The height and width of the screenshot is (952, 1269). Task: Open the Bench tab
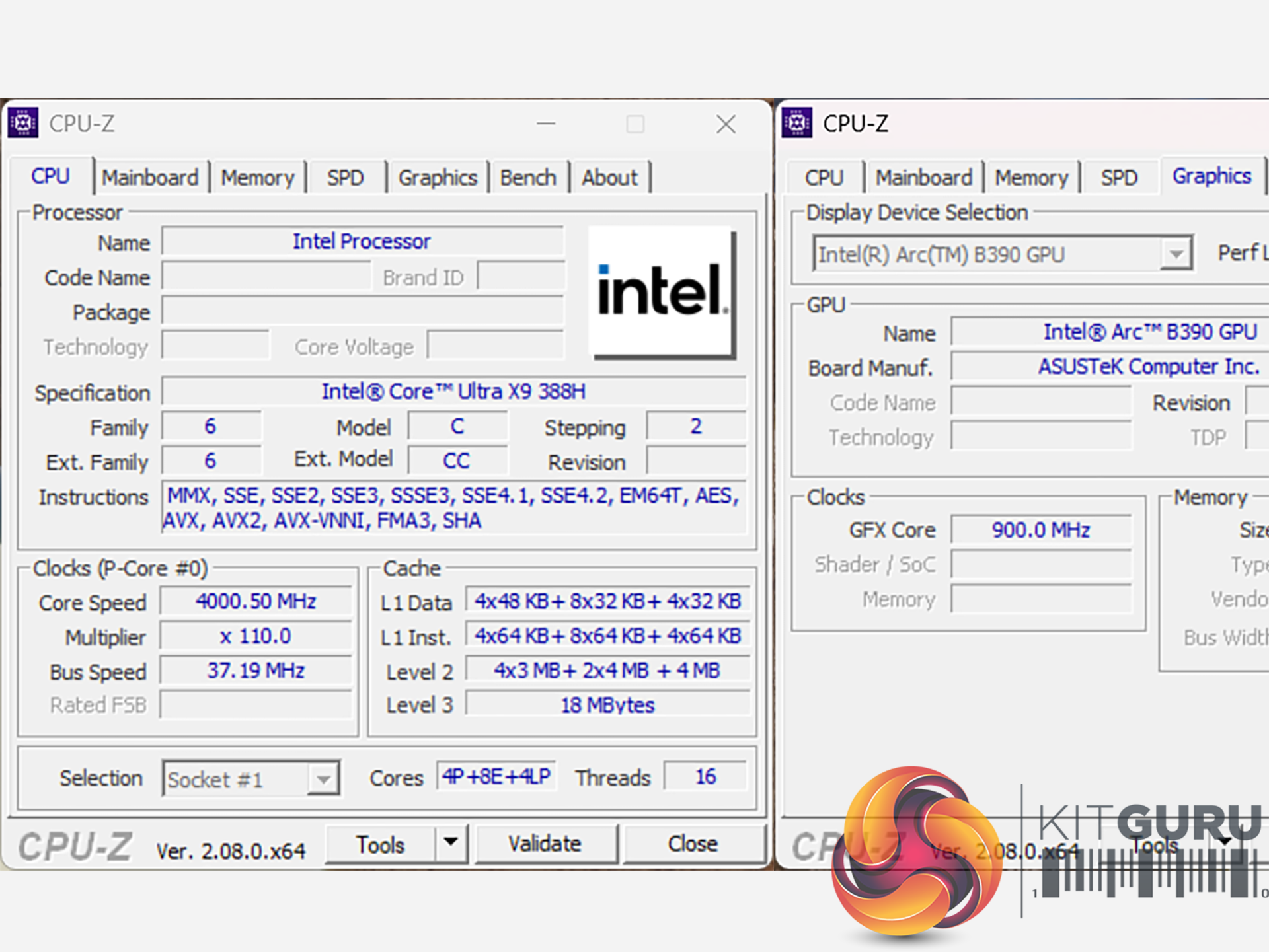(527, 178)
